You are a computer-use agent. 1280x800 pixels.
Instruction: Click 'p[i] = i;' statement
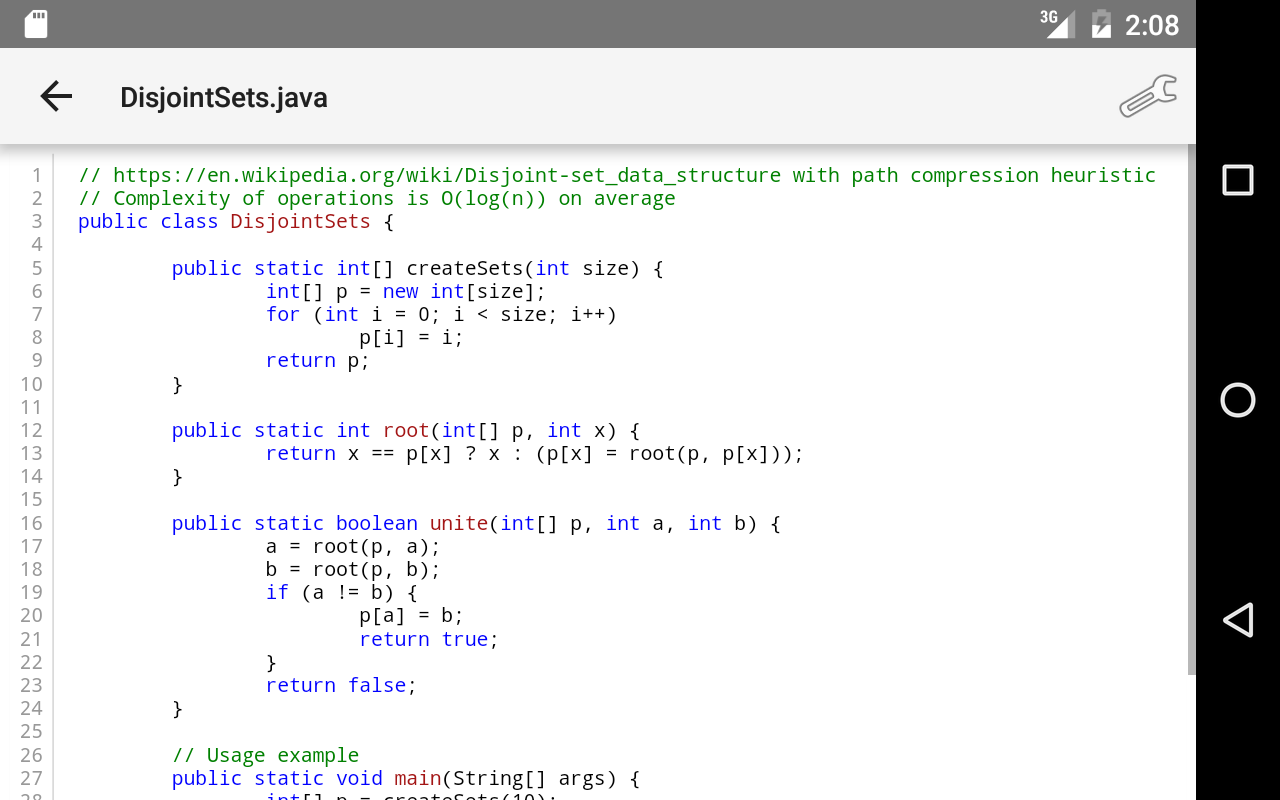pyautogui.click(x=412, y=337)
